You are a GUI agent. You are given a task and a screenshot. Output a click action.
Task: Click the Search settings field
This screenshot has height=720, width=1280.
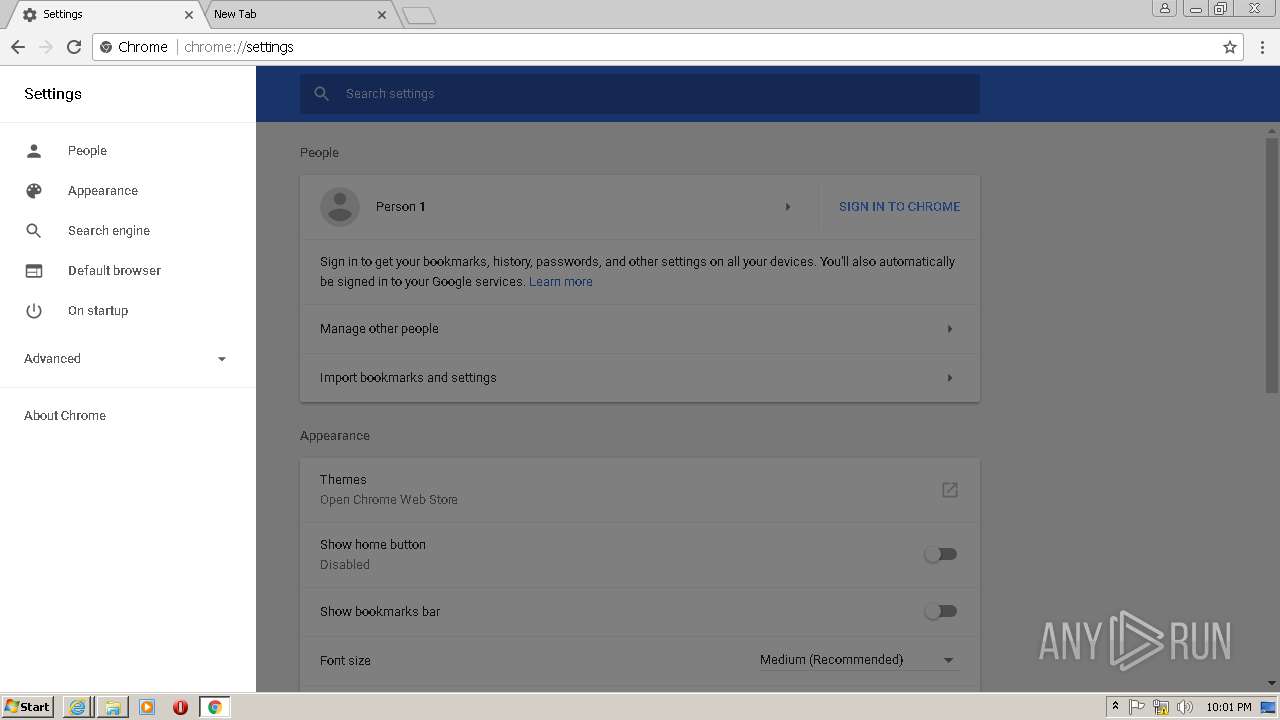640,93
